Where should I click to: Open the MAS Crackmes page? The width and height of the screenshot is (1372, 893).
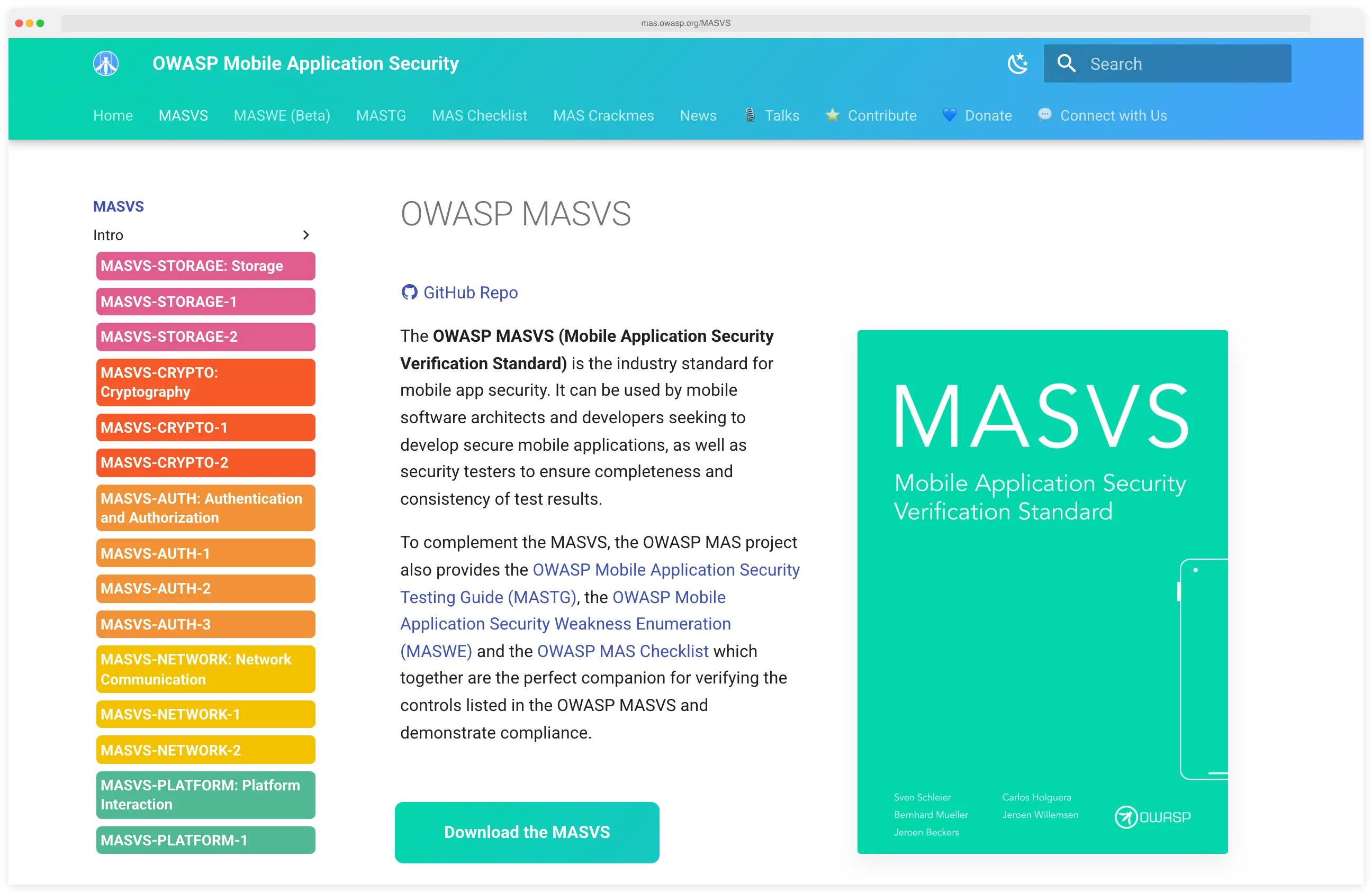(603, 115)
